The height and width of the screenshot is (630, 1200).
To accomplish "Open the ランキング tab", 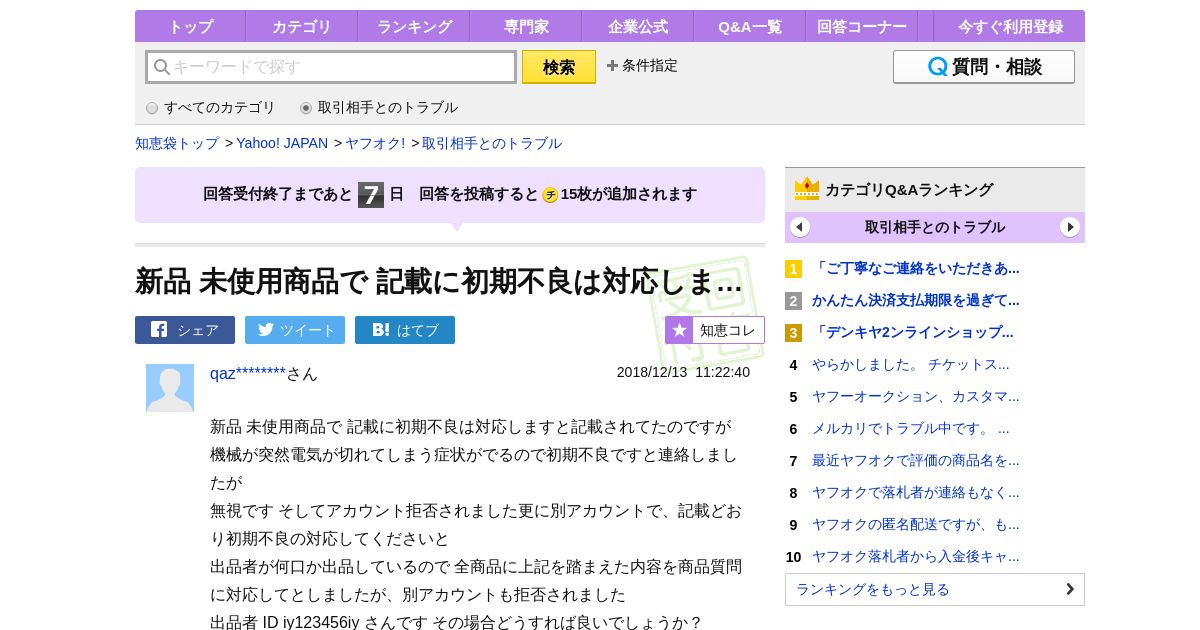I will point(414,27).
